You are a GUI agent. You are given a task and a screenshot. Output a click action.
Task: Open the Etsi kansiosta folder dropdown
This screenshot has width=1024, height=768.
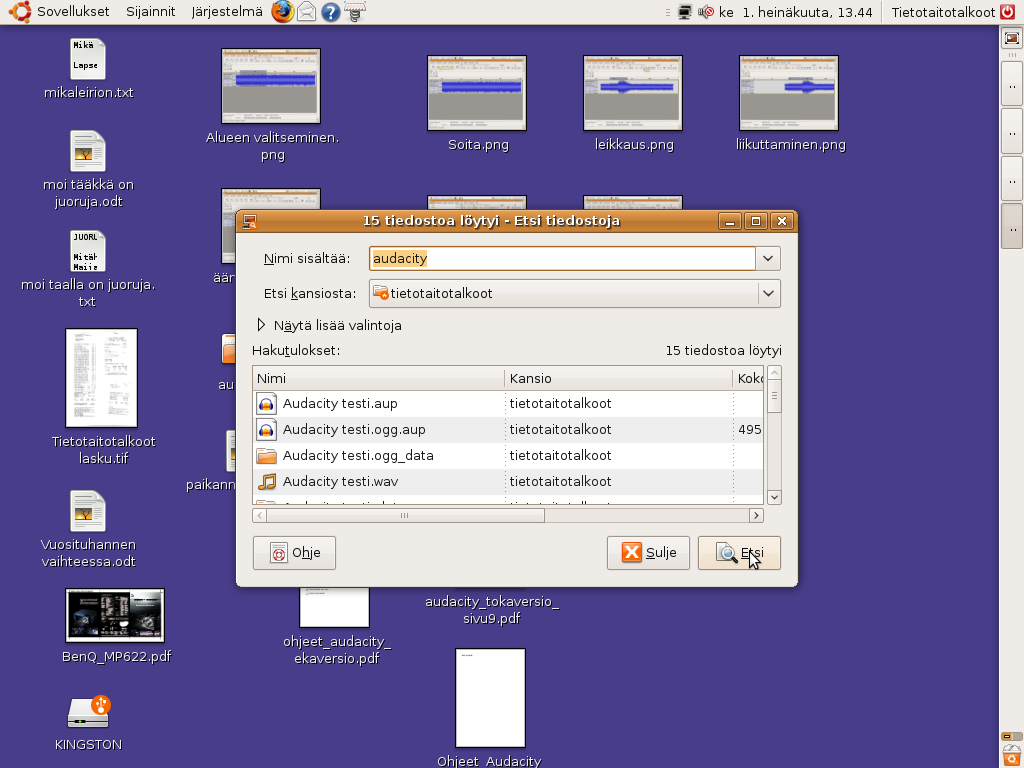click(x=575, y=294)
